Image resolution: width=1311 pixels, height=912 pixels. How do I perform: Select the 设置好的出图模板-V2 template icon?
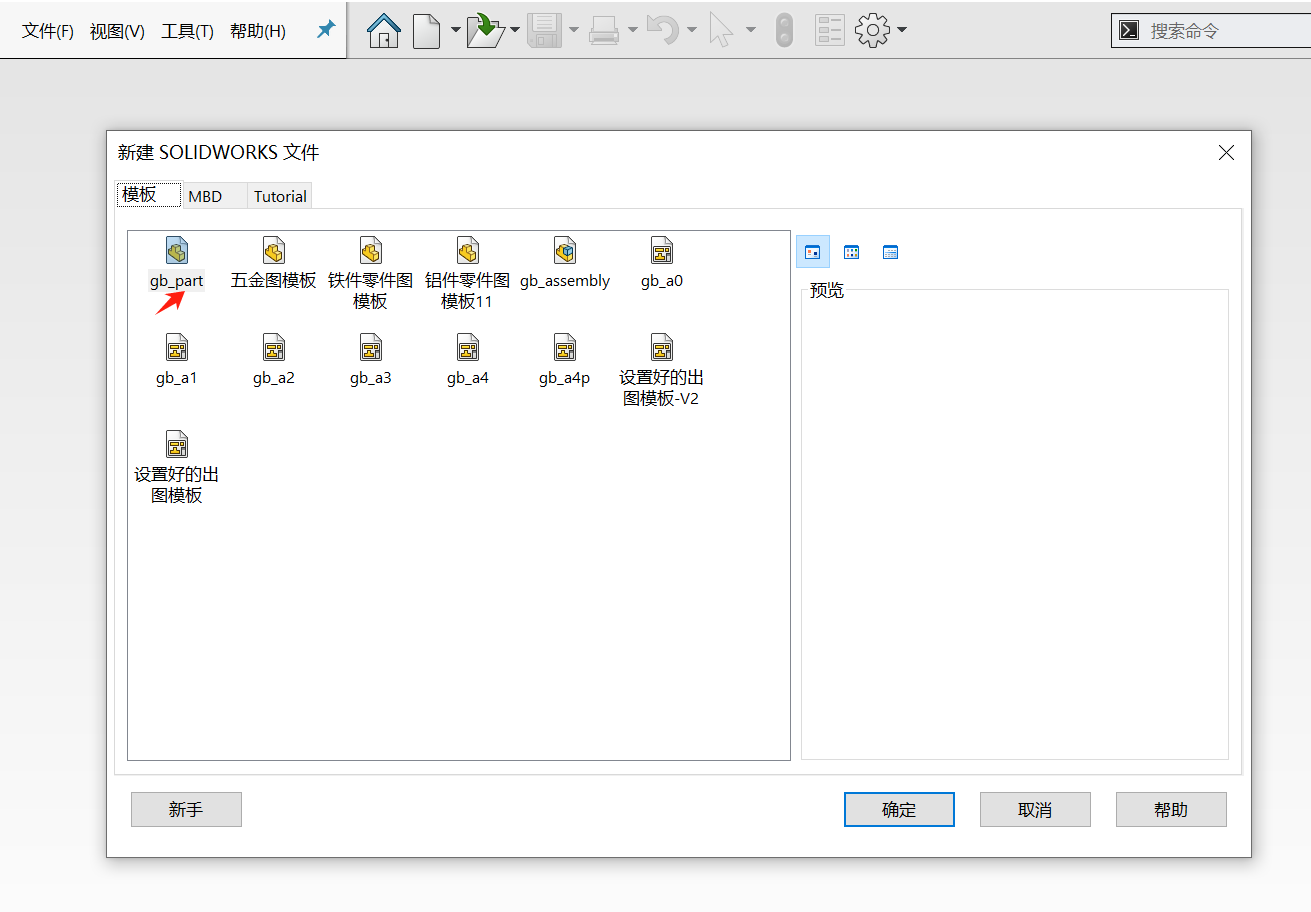[661, 347]
